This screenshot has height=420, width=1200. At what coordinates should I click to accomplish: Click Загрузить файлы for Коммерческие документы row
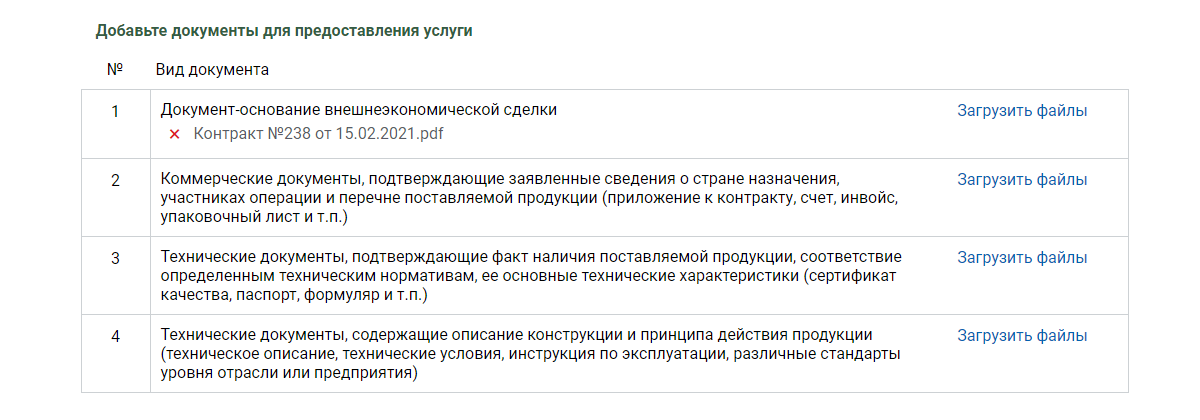pos(1022,180)
